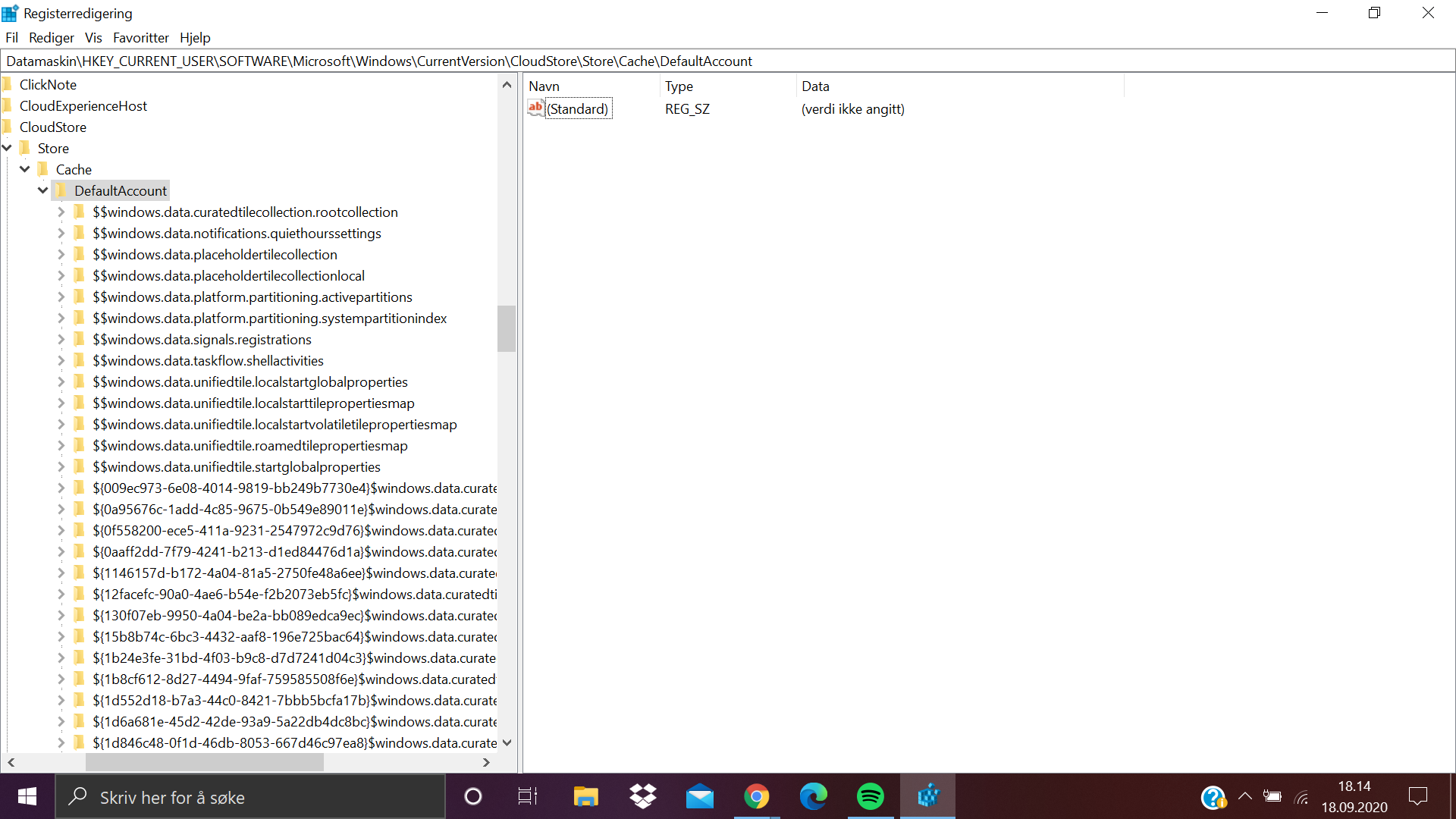
Task: Open the Mail app in taskbar
Action: coord(699,796)
